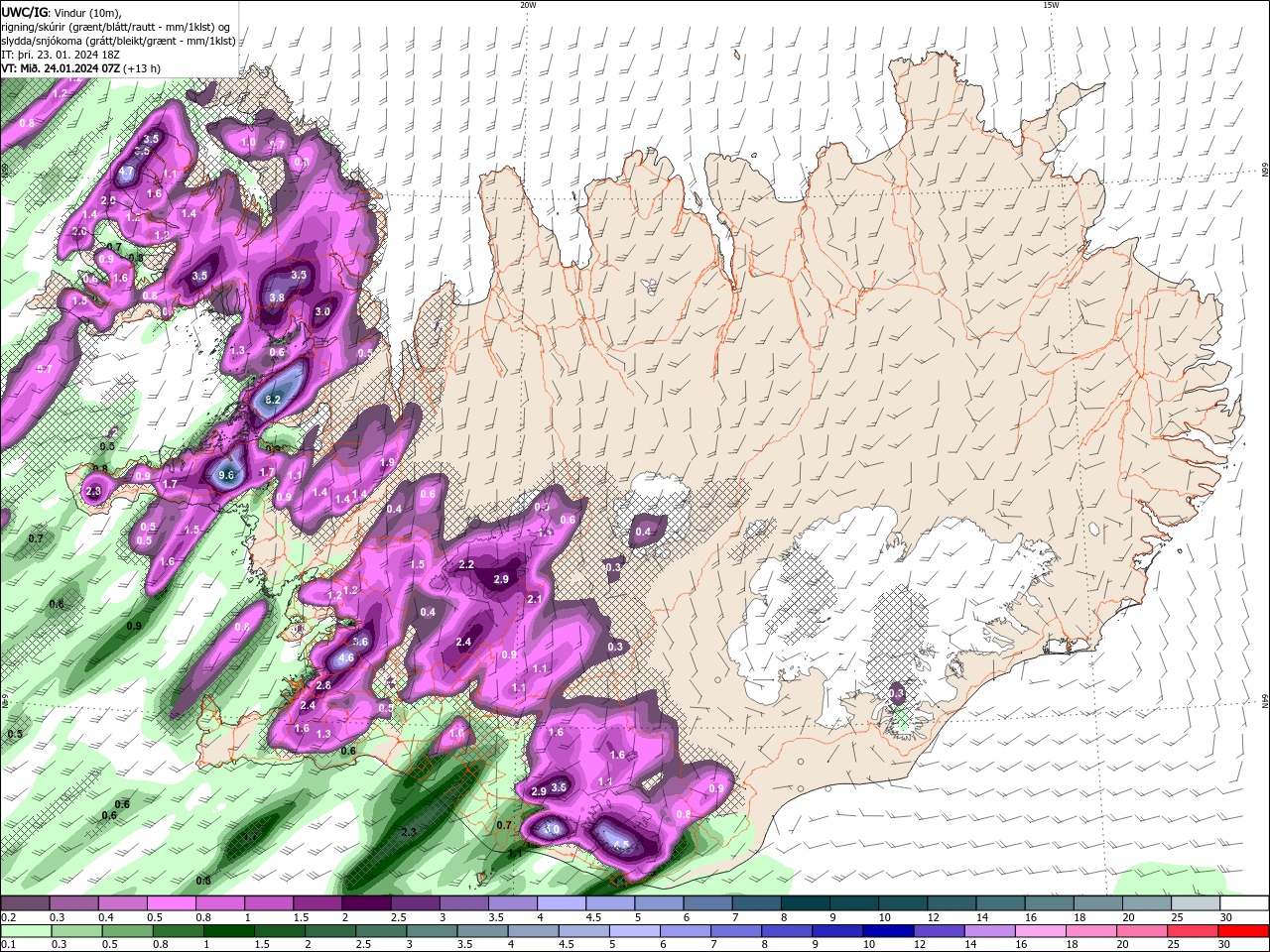
Task: Click the 10 label in the top legend row
Action: (x=884, y=917)
